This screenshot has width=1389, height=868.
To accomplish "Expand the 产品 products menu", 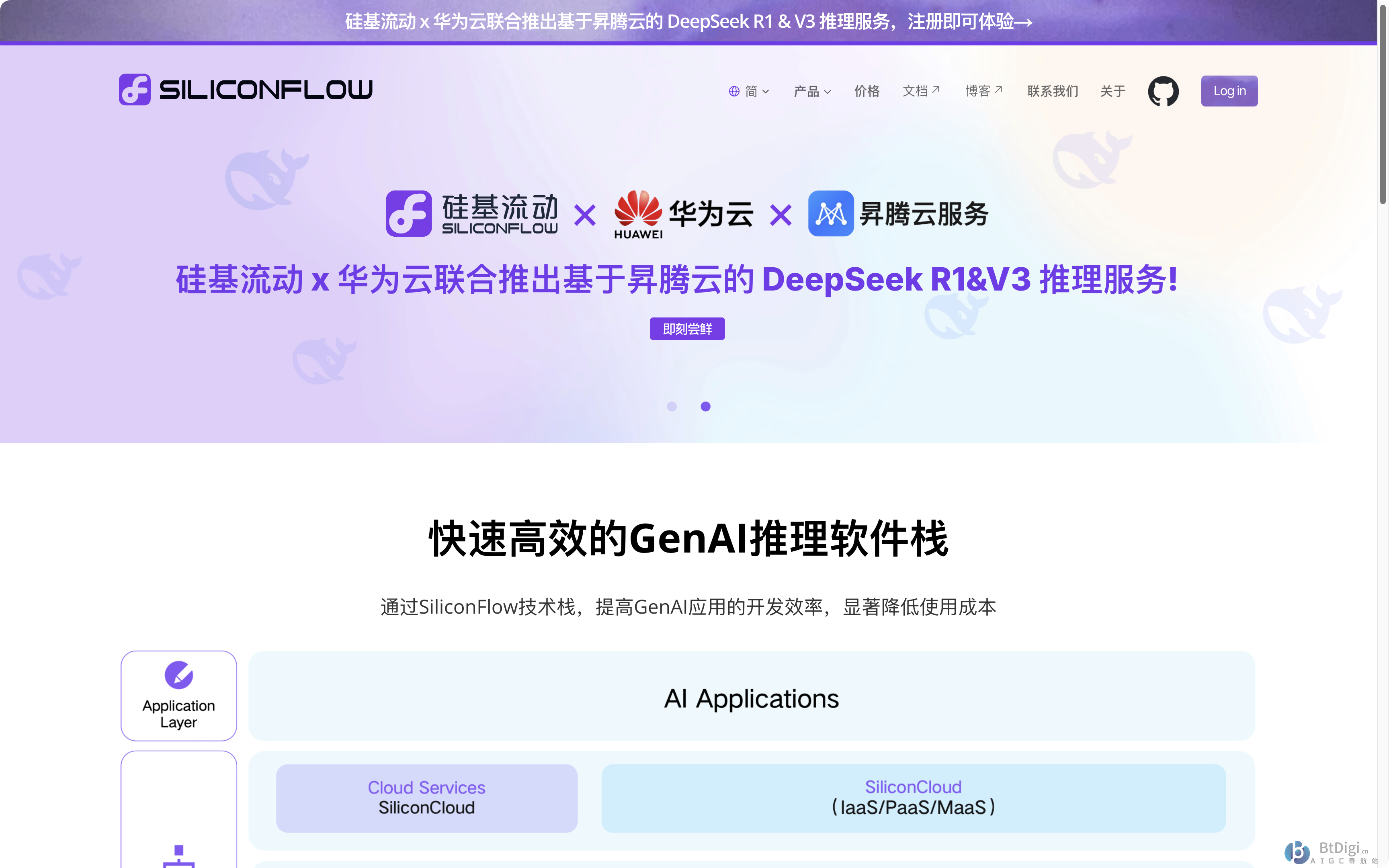I will click(x=812, y=91).
